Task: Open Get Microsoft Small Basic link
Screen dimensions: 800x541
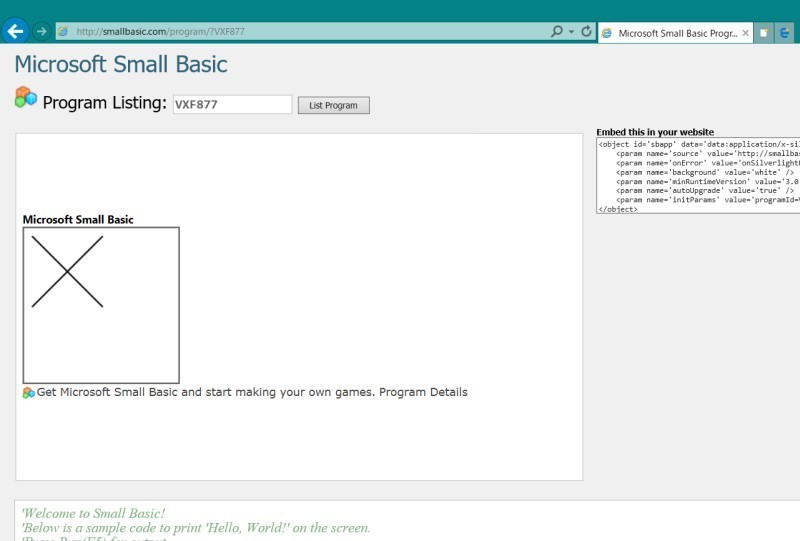Action: pos(206,392)
